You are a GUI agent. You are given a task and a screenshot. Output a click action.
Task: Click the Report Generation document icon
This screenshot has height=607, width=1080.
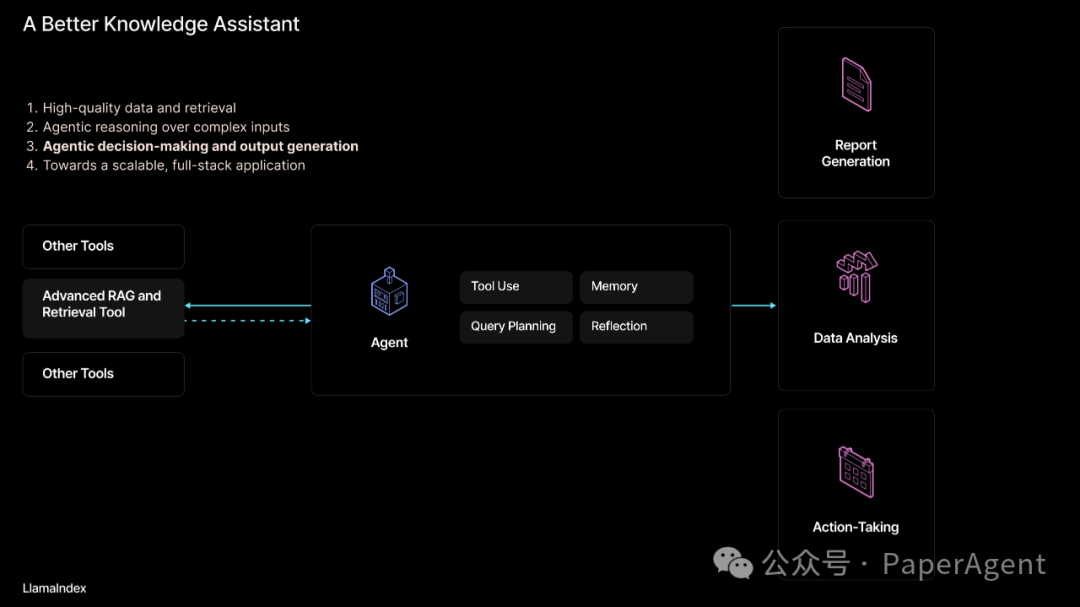856,84
